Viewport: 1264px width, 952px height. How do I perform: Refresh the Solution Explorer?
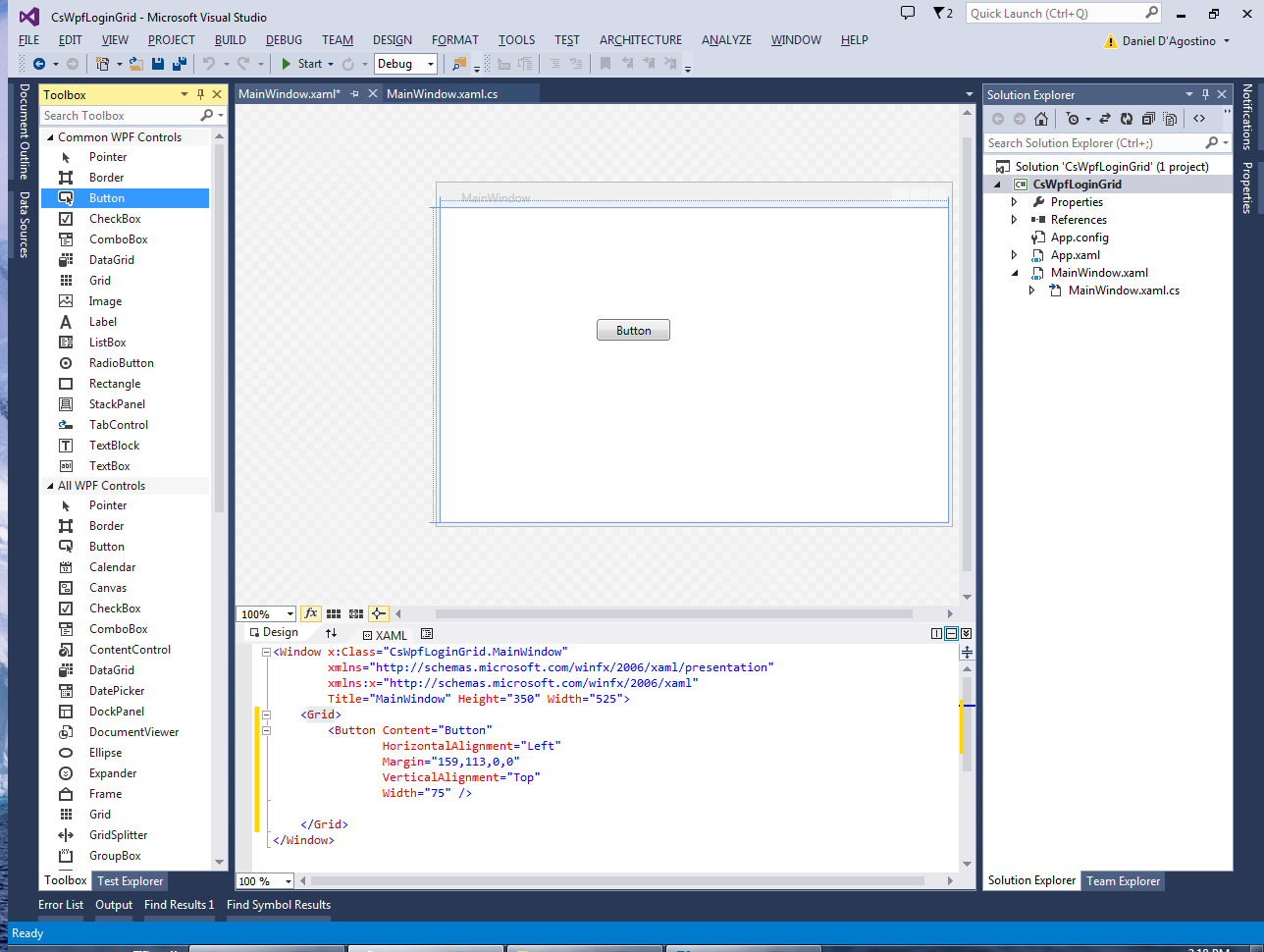1127,119
